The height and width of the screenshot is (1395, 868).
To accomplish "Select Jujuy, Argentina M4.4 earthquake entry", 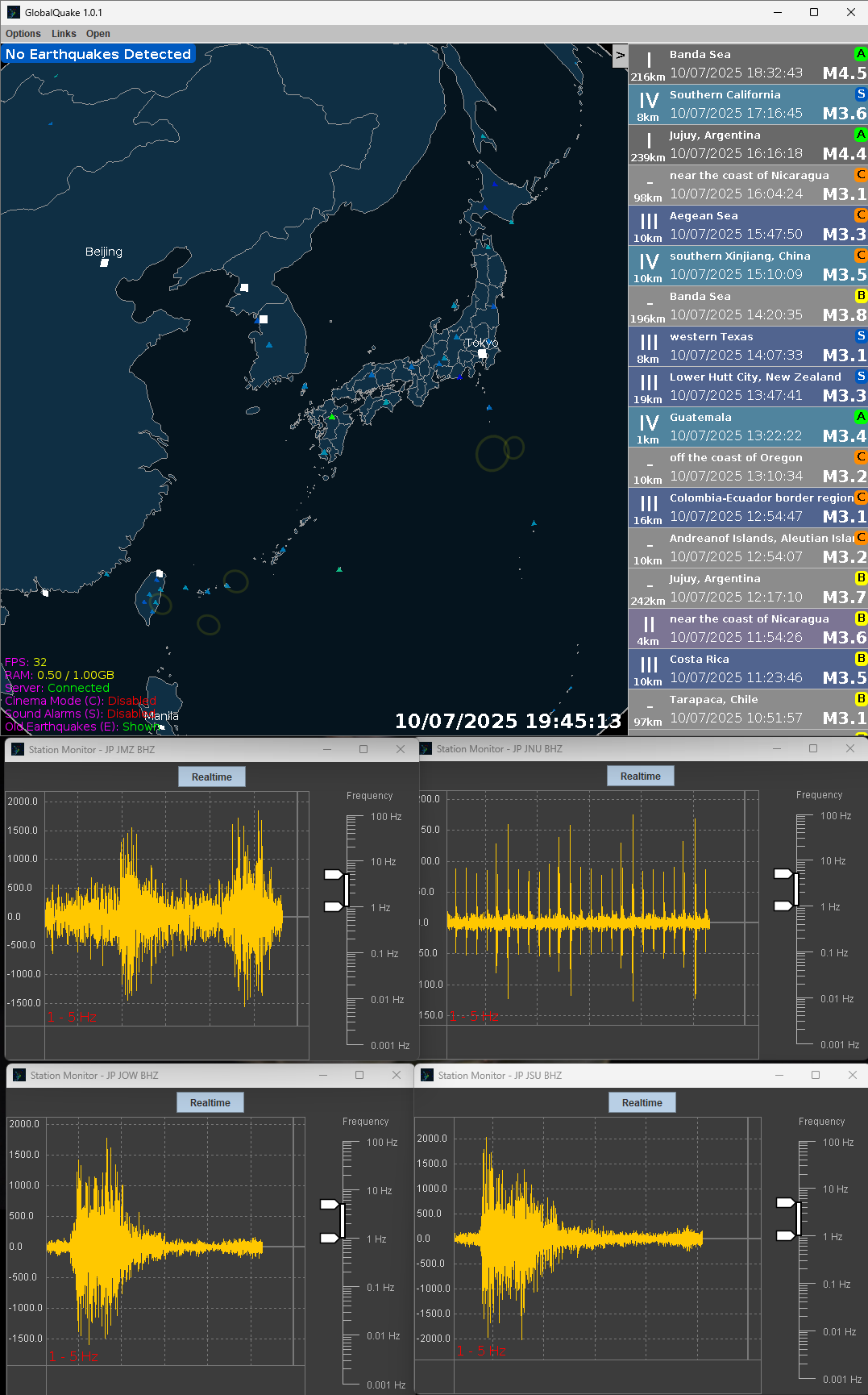I will 748,144.
